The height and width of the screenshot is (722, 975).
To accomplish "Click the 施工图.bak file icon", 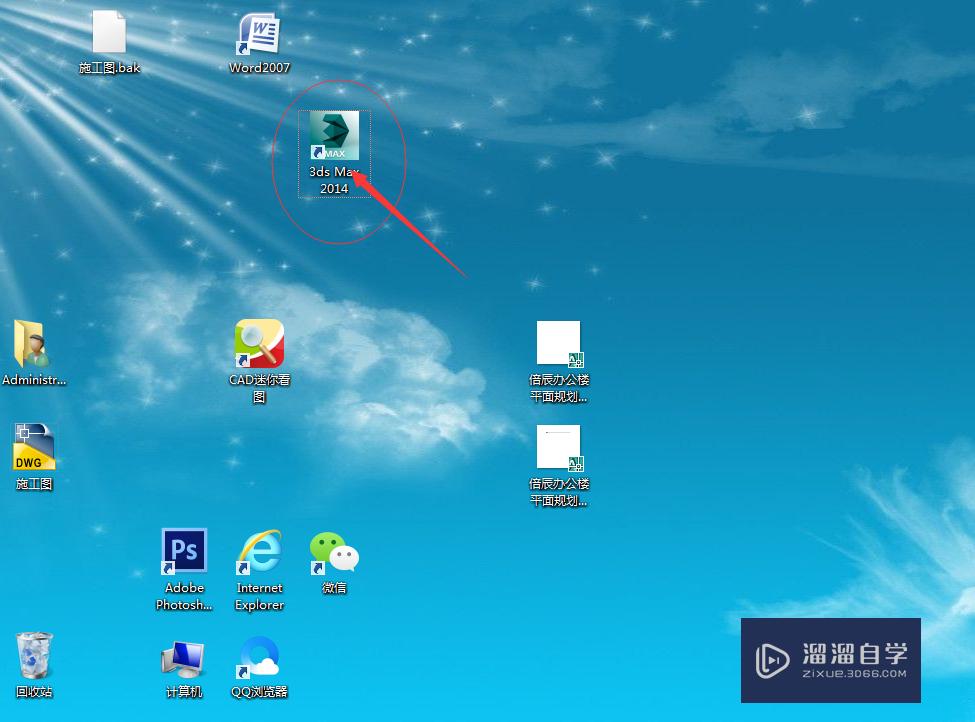I will click(109, 32).
